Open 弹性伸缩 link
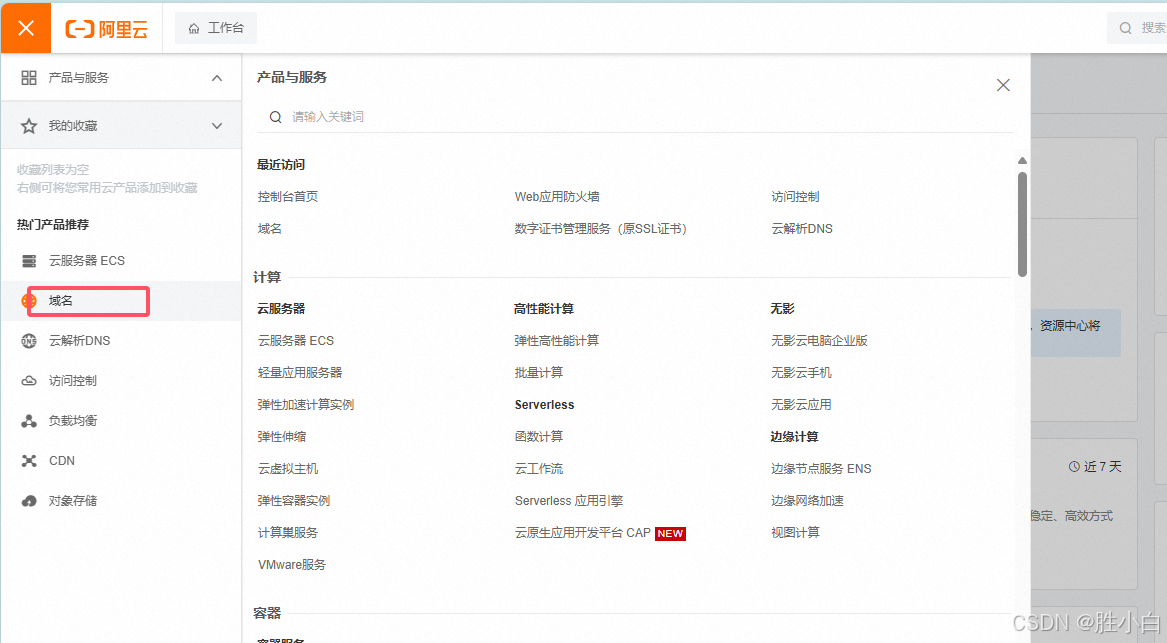This screenshot has height=643, width=1167. coord(282,437)
